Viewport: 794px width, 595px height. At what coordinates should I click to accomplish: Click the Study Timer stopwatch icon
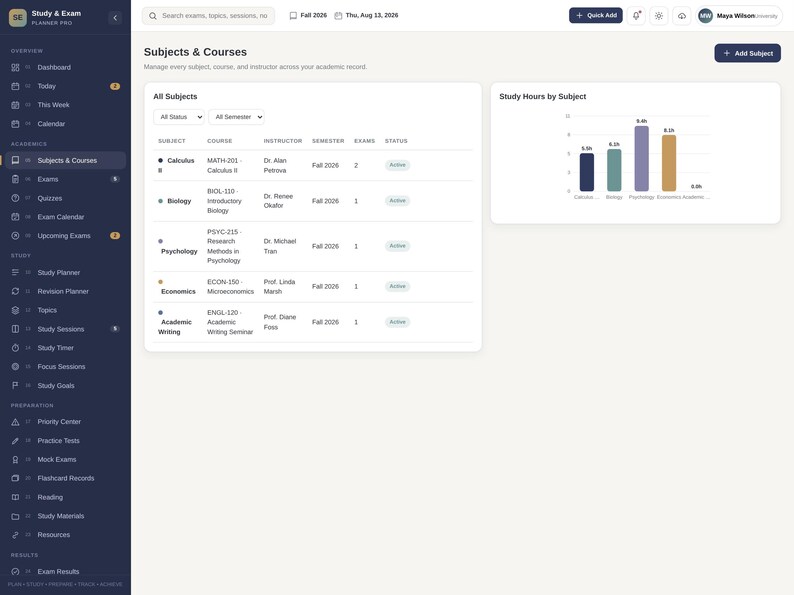coord(15,348)
